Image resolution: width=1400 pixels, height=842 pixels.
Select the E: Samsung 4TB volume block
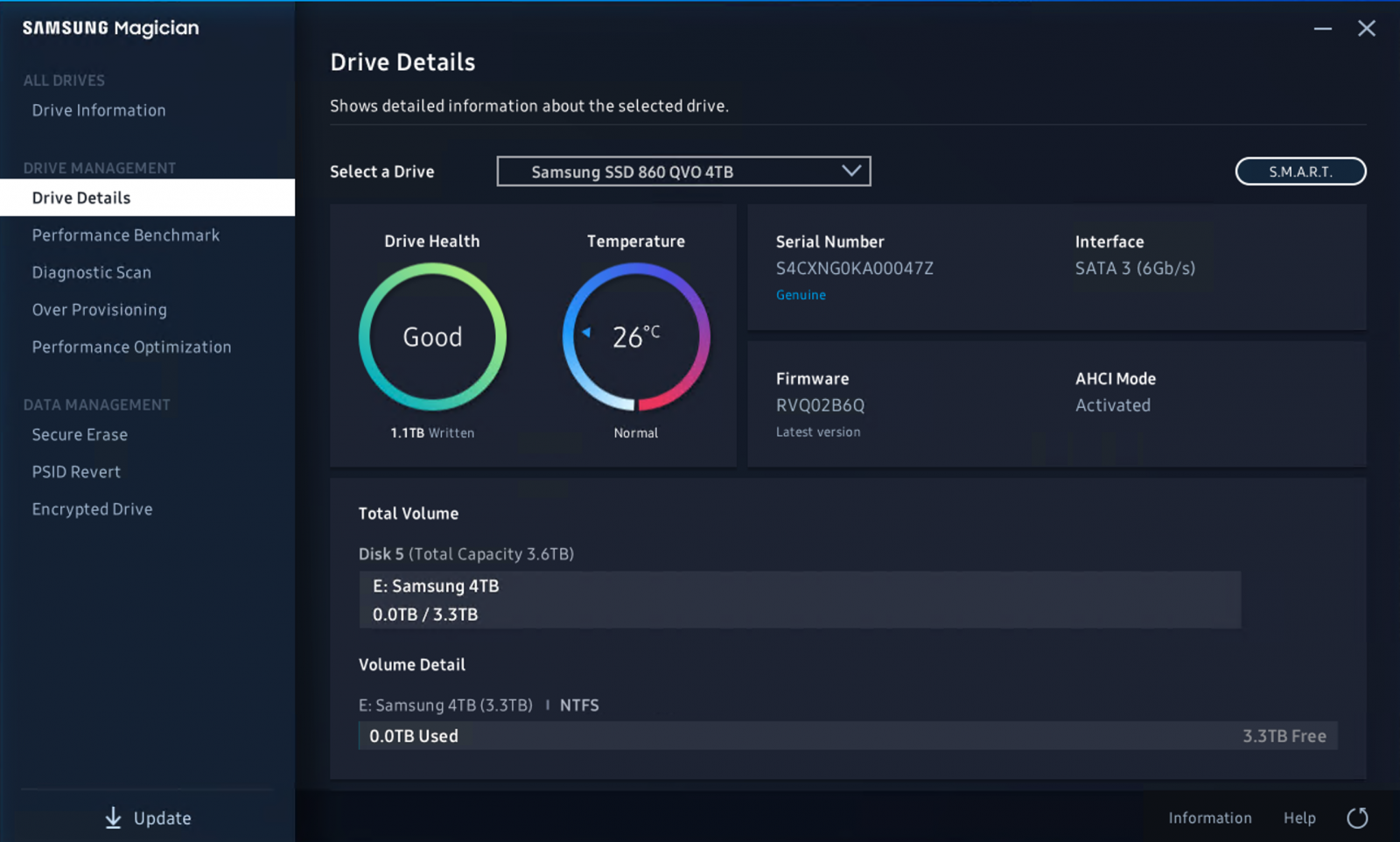800,600
